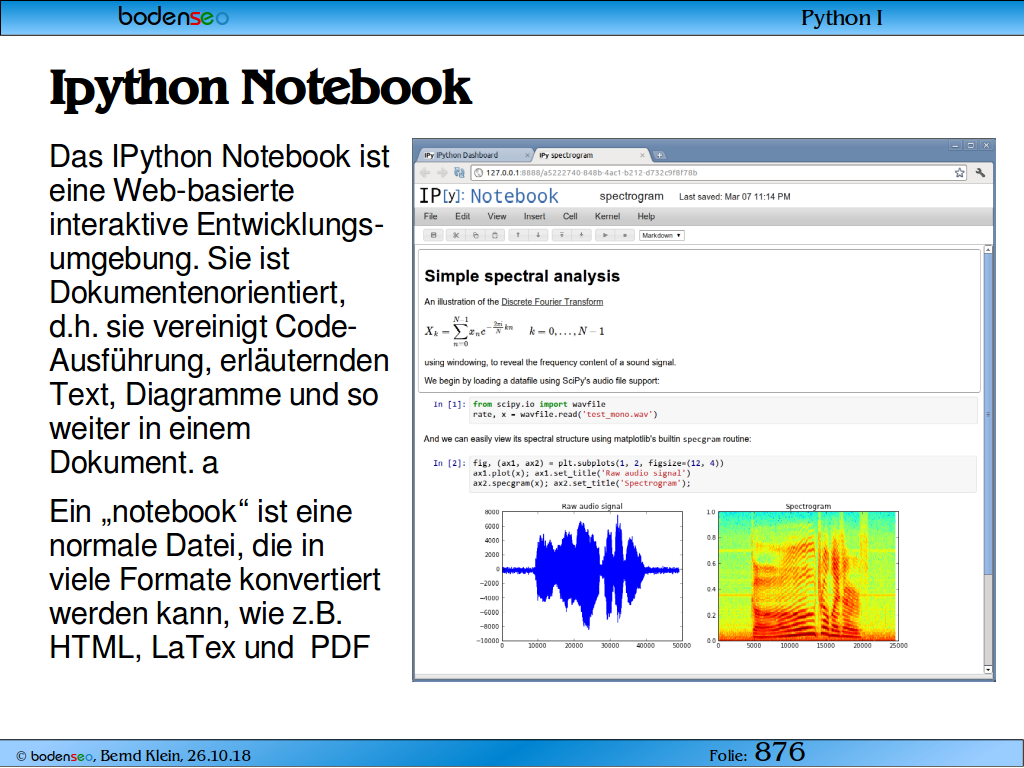The height and width of the screenshot is (768, 1024).
Task: Run the cell with the play icon
Action: [605, 235]
